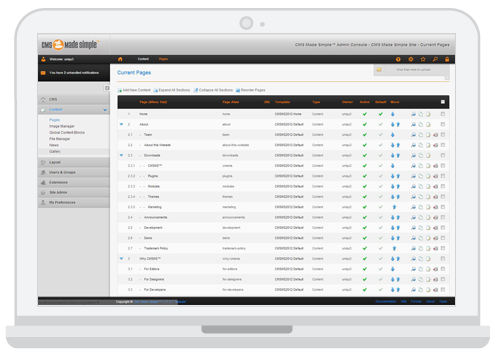This screenshot has height=360, width=499.
Task: Click the CMS Made Simple logo
Action: (70, 44)
